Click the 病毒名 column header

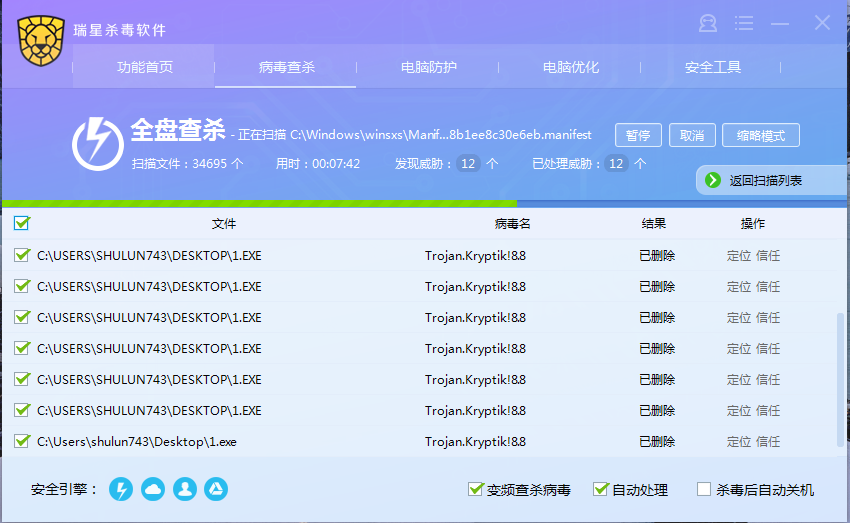pyautogui.click(x=512, y=223)
